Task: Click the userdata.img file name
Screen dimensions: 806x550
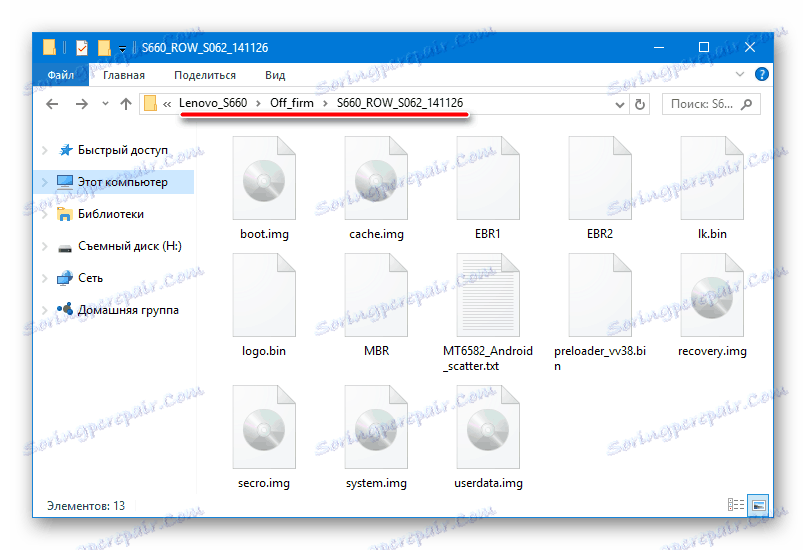Action: [x=488, y=483]
